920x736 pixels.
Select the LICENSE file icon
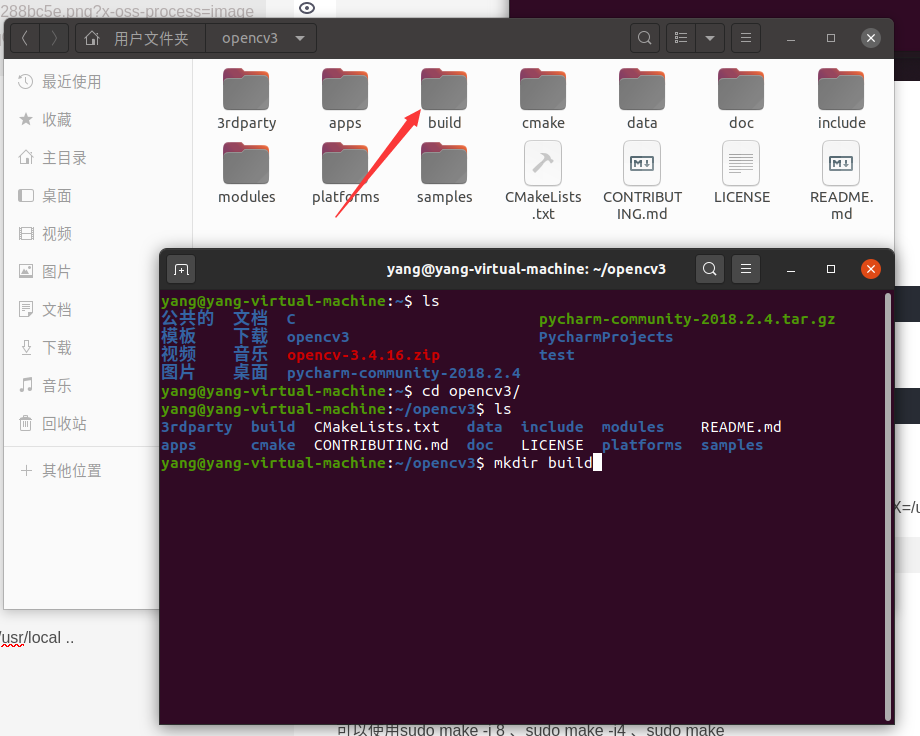click(741, 163)
